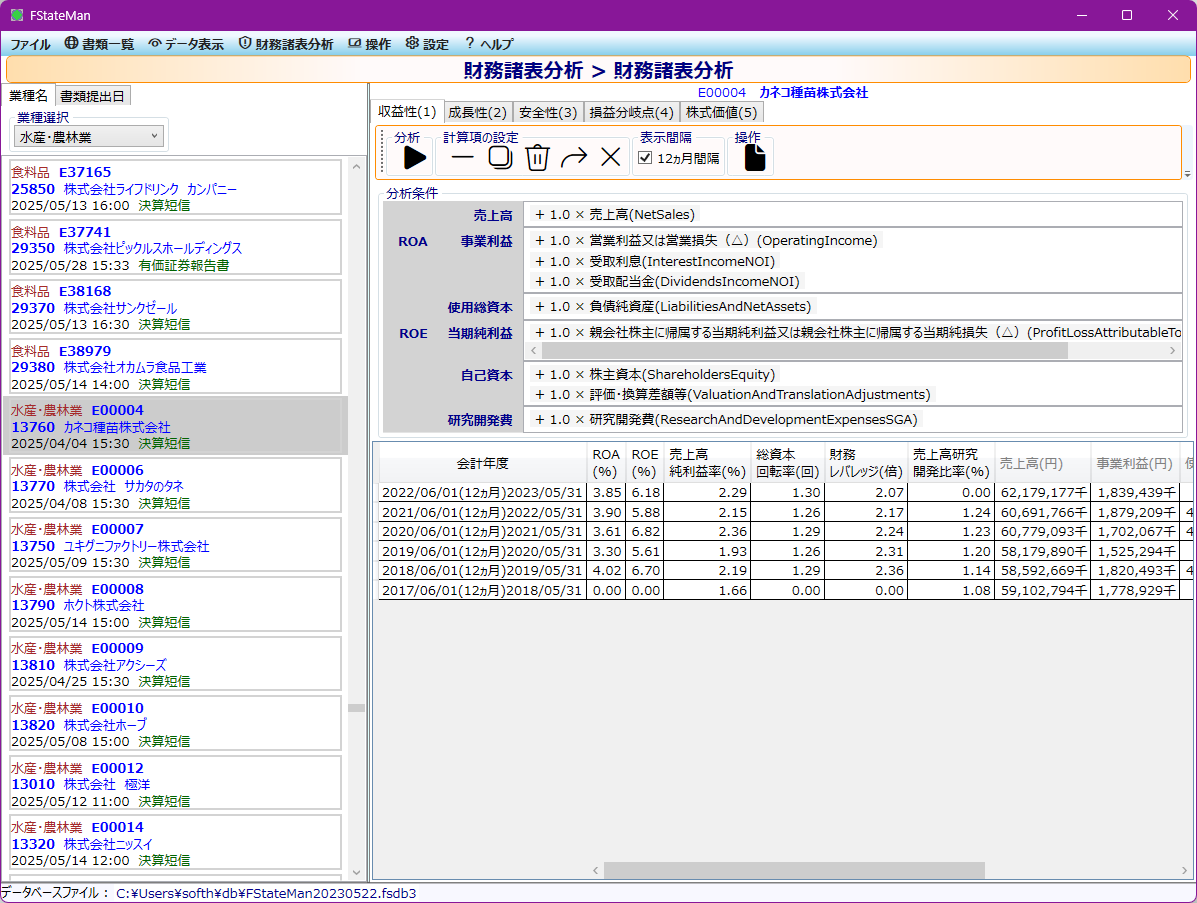The width and height of the screenshot is (1197, 903).
Task: Switch to the 業種名 tab
Action: pyautogui.click(x=29, y=95)
